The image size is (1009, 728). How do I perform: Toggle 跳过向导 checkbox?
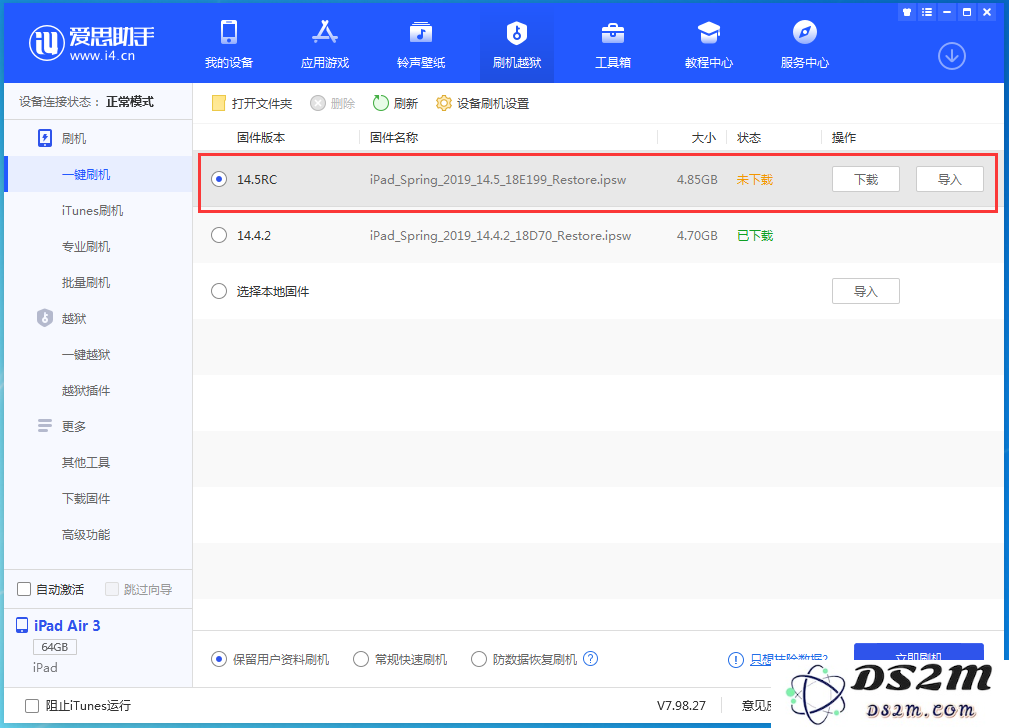pyautogui.click(x=111, y=589)
